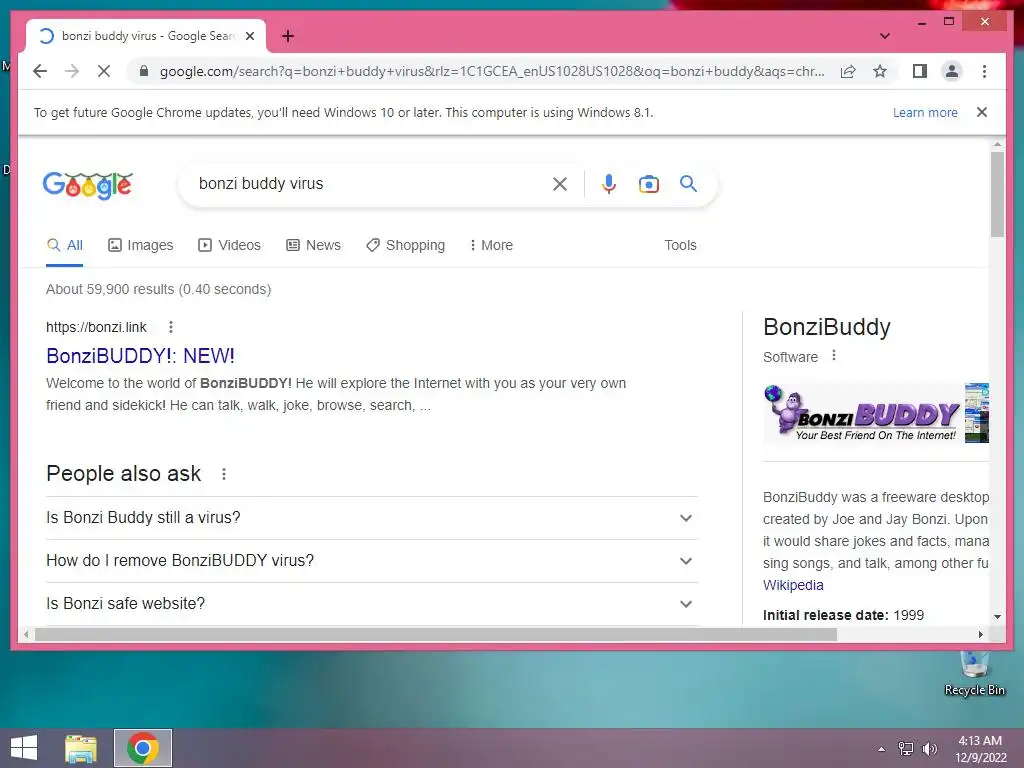Open the options dots next to bonzi.link

[171, 327]
